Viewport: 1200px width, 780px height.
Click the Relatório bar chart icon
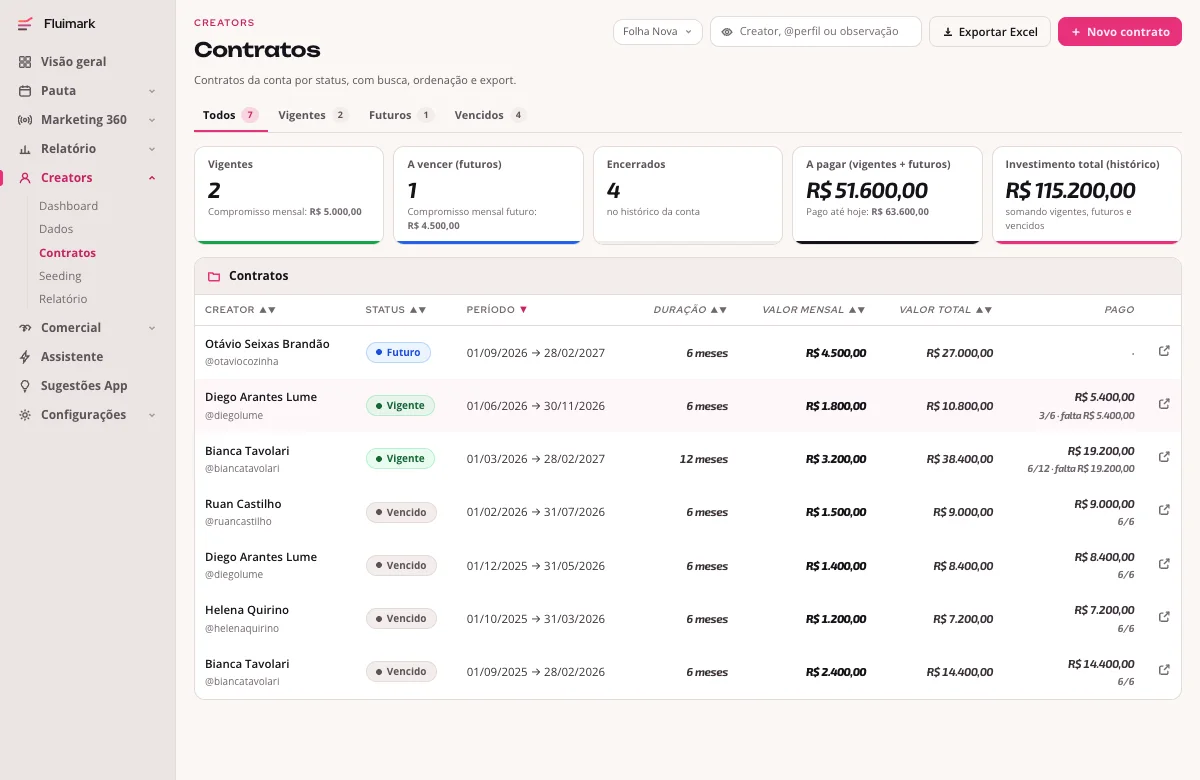25,149
